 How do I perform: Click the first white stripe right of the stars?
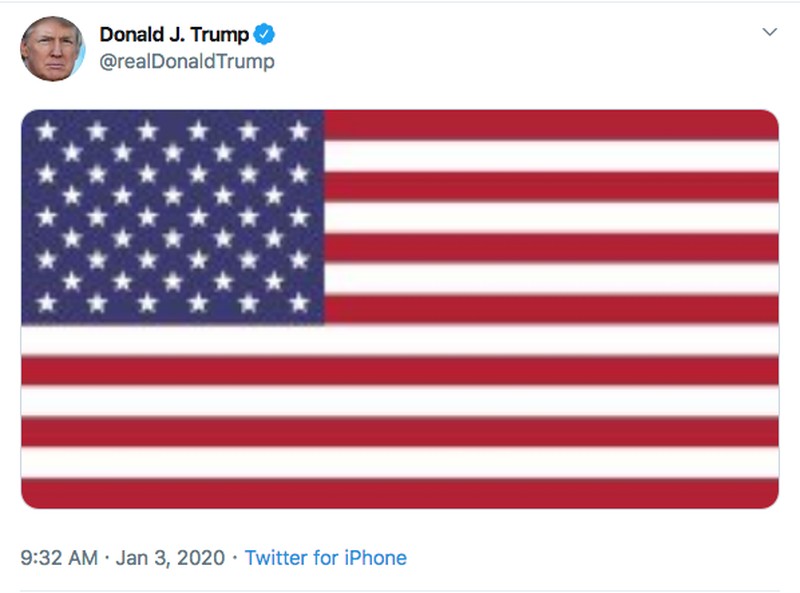pos(550,155)
